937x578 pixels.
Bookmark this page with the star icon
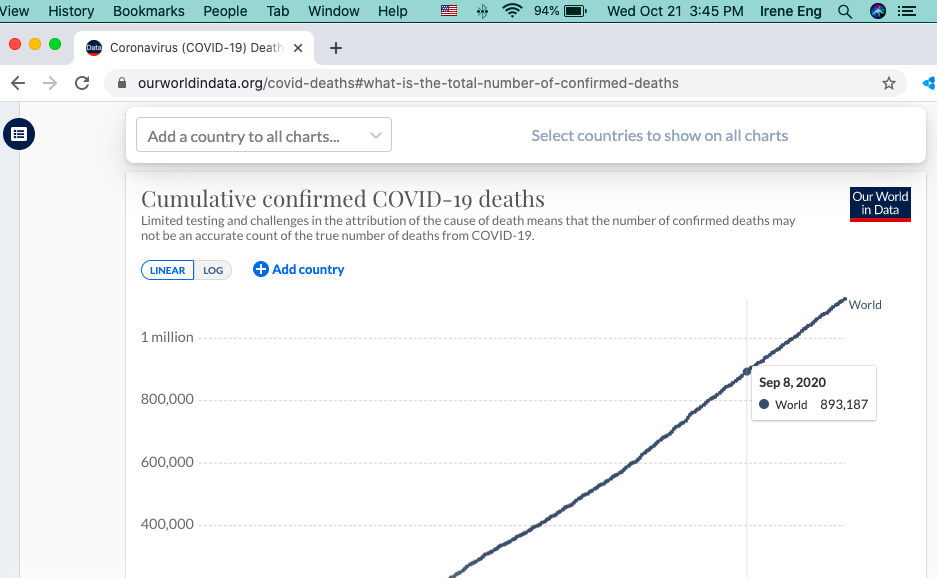(x=888, y=83)
